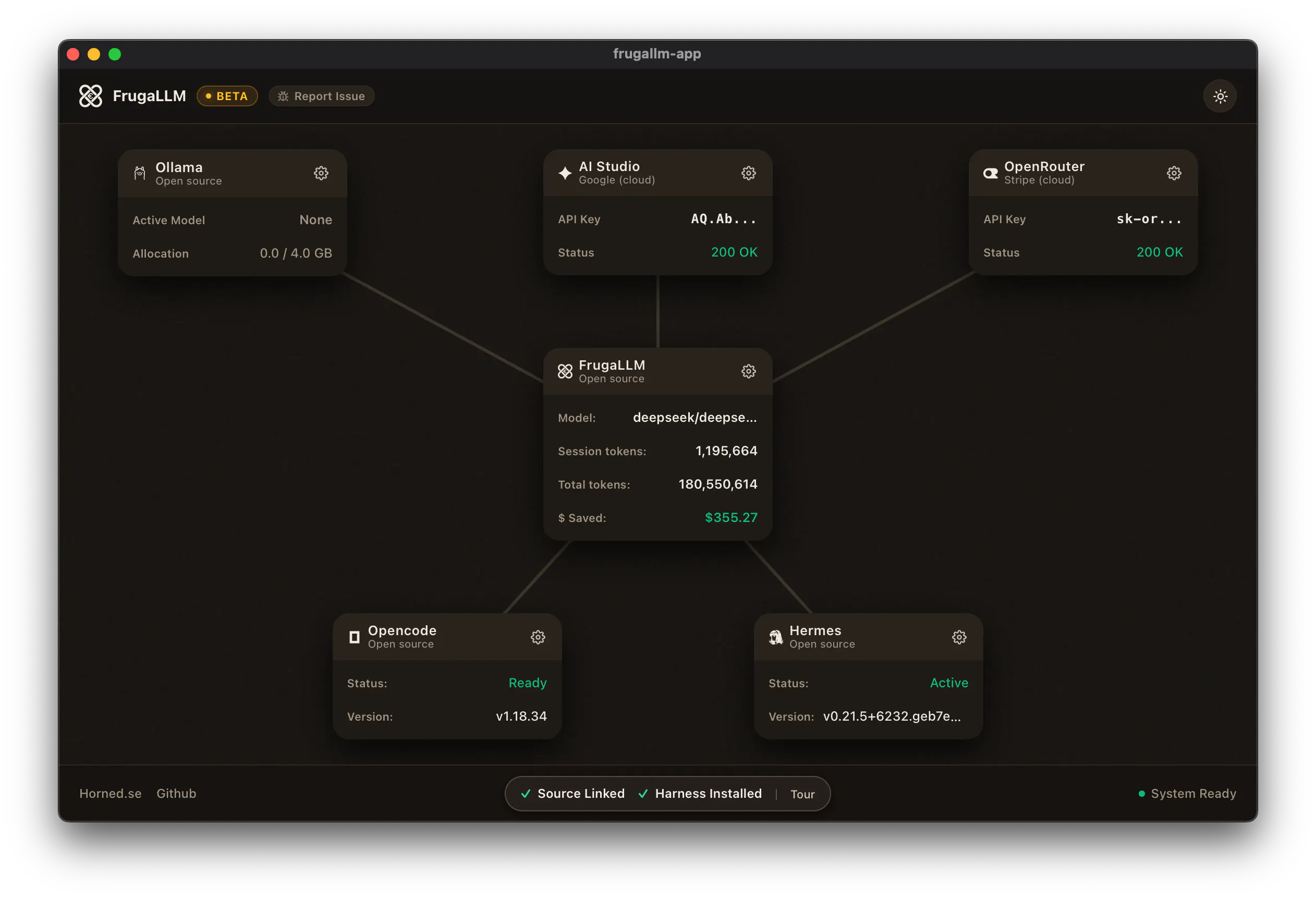Image resolution: width=1316 pixels, height=899 pixels.
Task: Click the FrugaLLM logo in header
Action: click(91, 96)
